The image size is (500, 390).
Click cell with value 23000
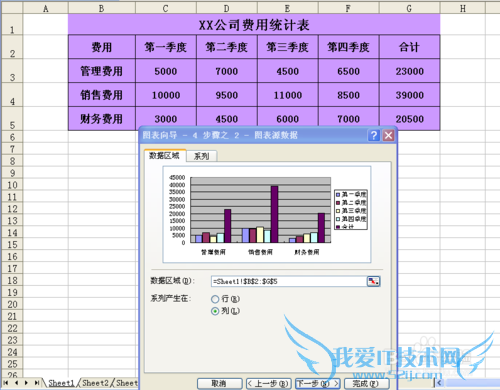(409, 71)
